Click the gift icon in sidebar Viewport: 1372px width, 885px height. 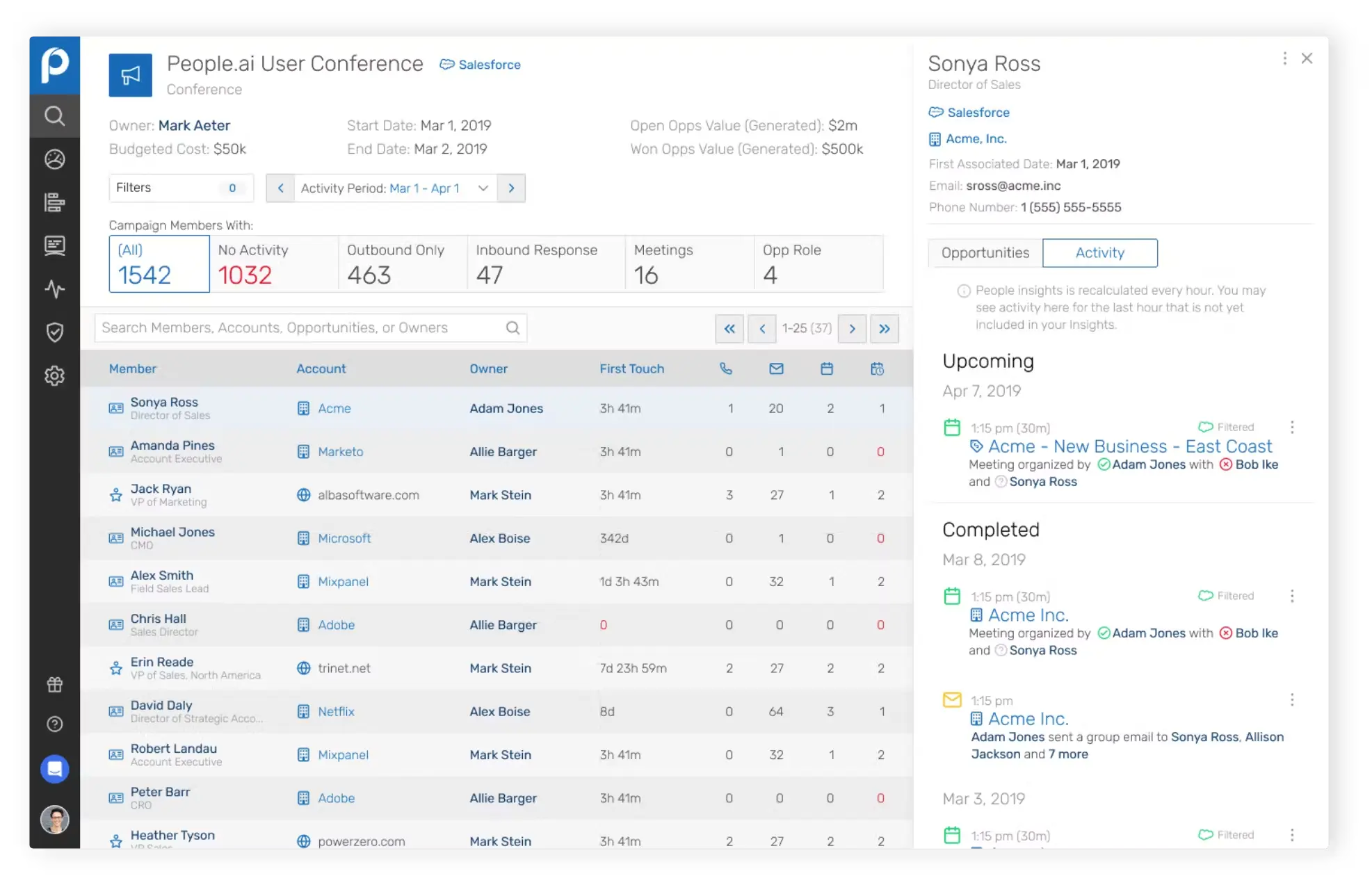(x=54, y=685)
